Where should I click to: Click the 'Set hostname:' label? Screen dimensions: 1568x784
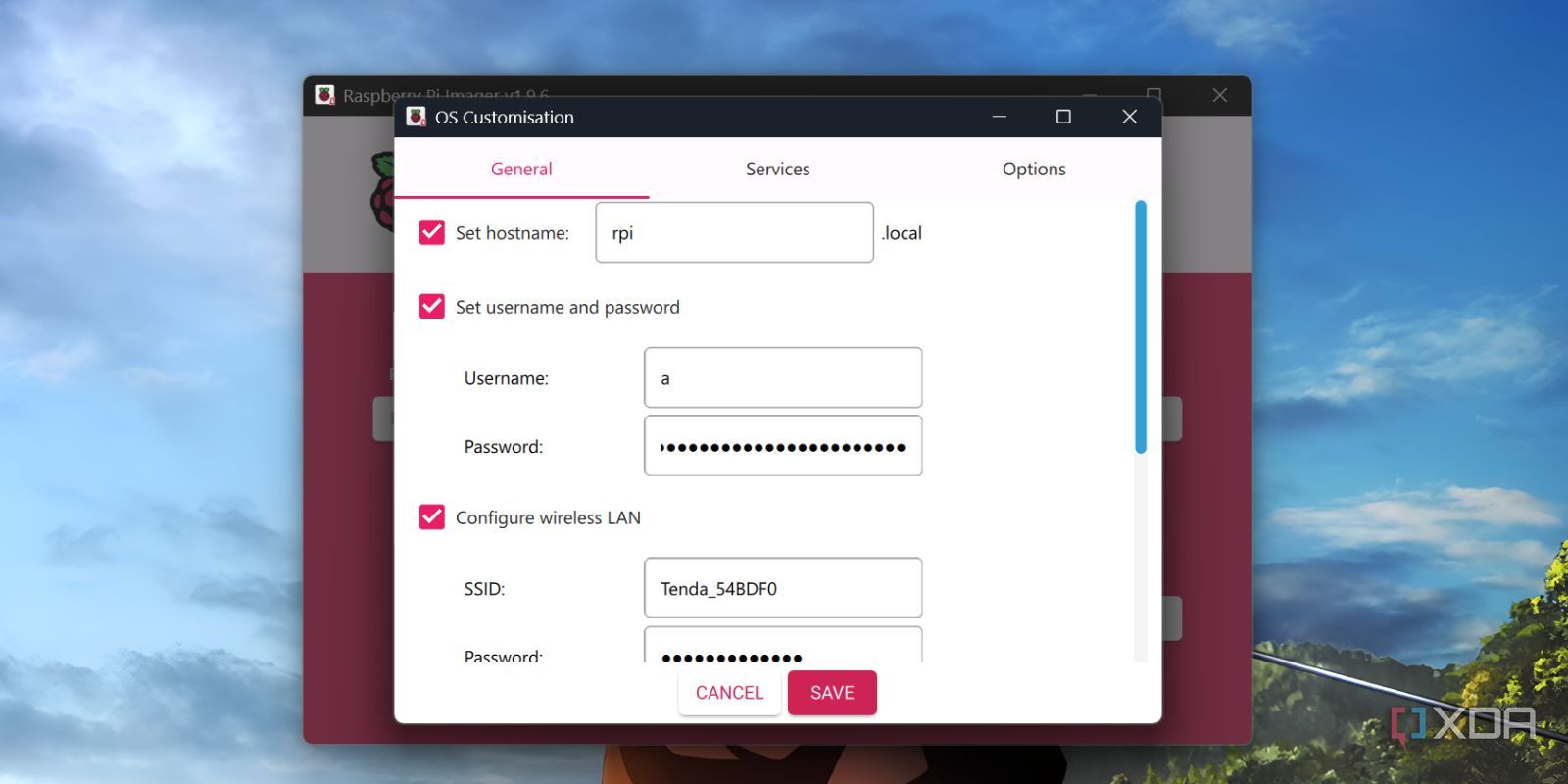[x=512, y=233]
